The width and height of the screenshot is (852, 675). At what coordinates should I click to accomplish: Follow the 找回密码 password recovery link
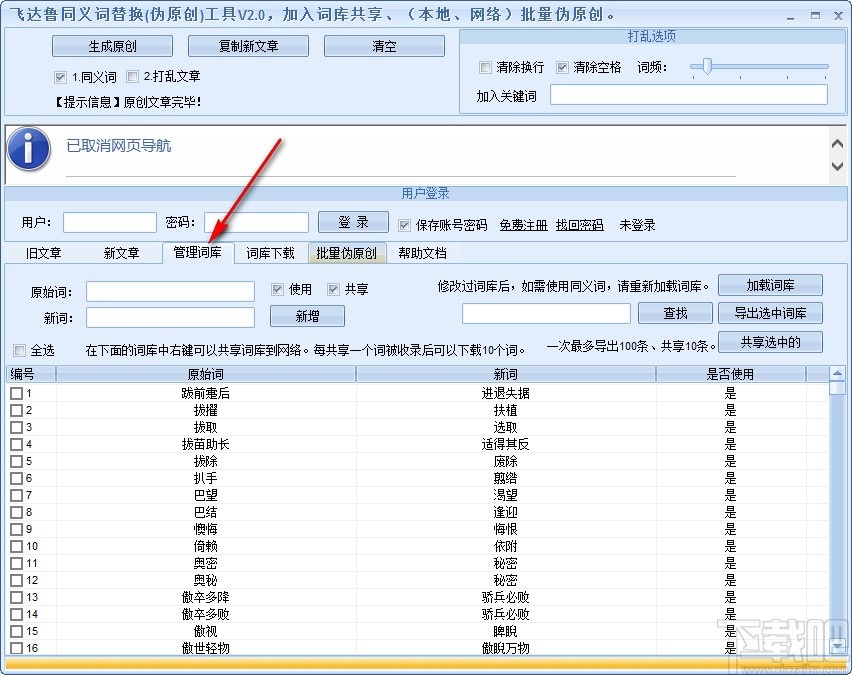(579, 225)
